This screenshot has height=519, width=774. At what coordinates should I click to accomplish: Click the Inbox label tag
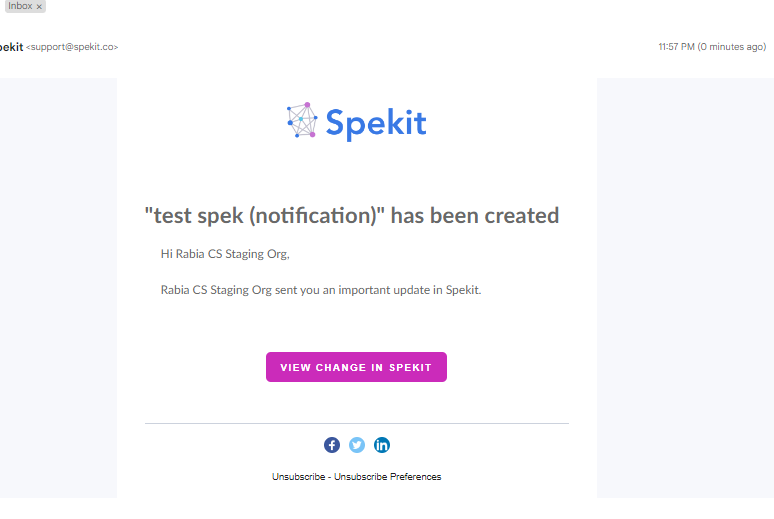point(20,6)
